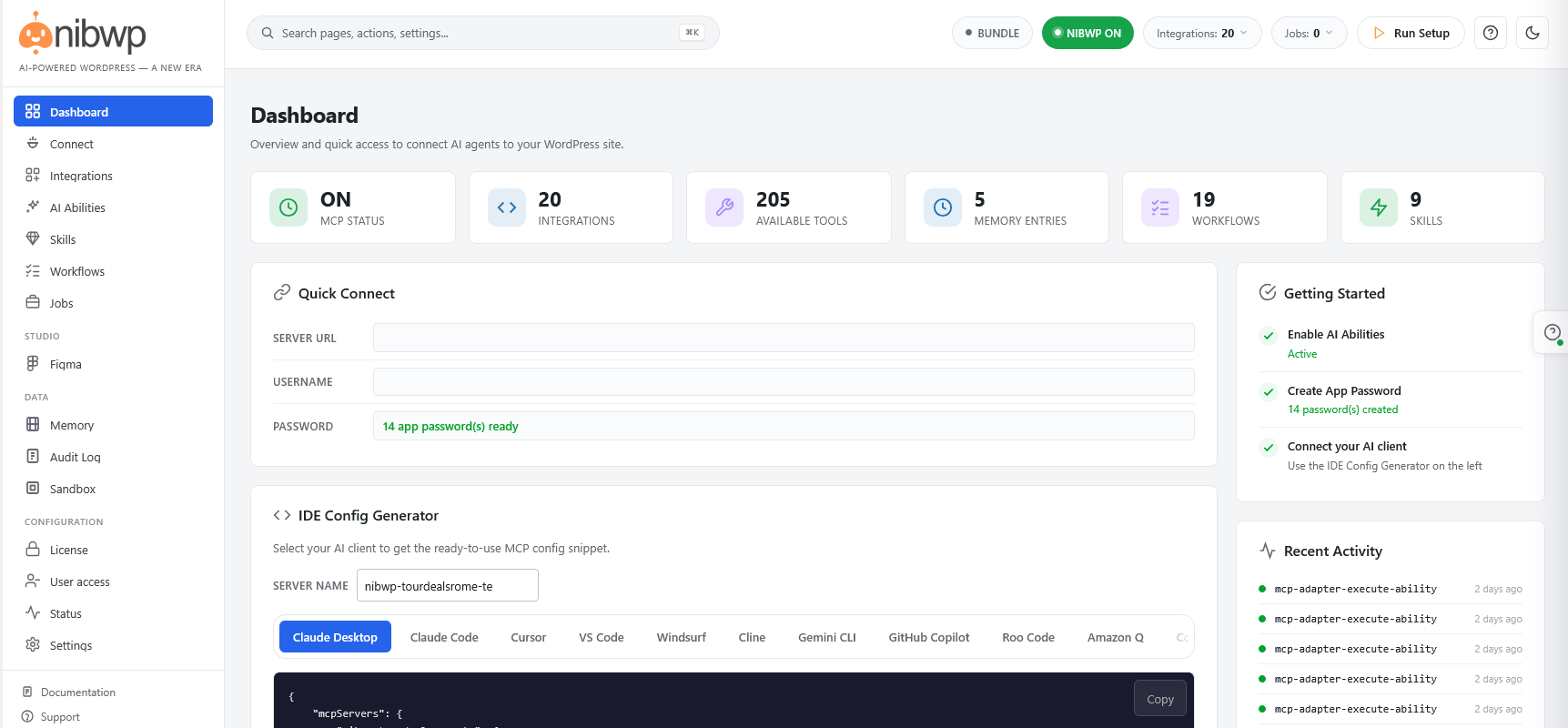Image resolution: width=1568 pixels, height=728 pixels.
Task: Click the Status pulse icon
Action: click(33, 612)
